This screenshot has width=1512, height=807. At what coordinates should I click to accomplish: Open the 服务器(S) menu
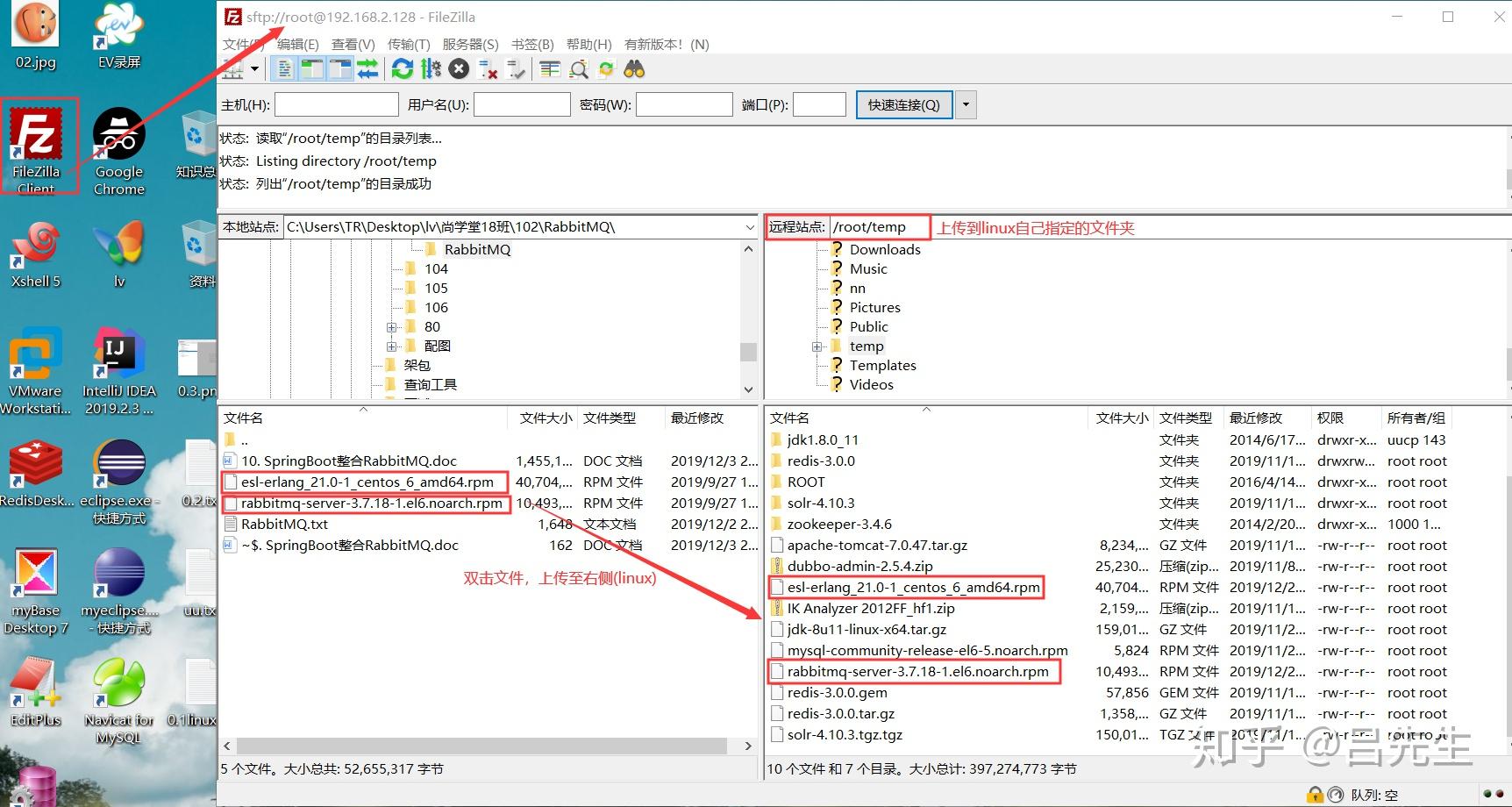point(470,44)
